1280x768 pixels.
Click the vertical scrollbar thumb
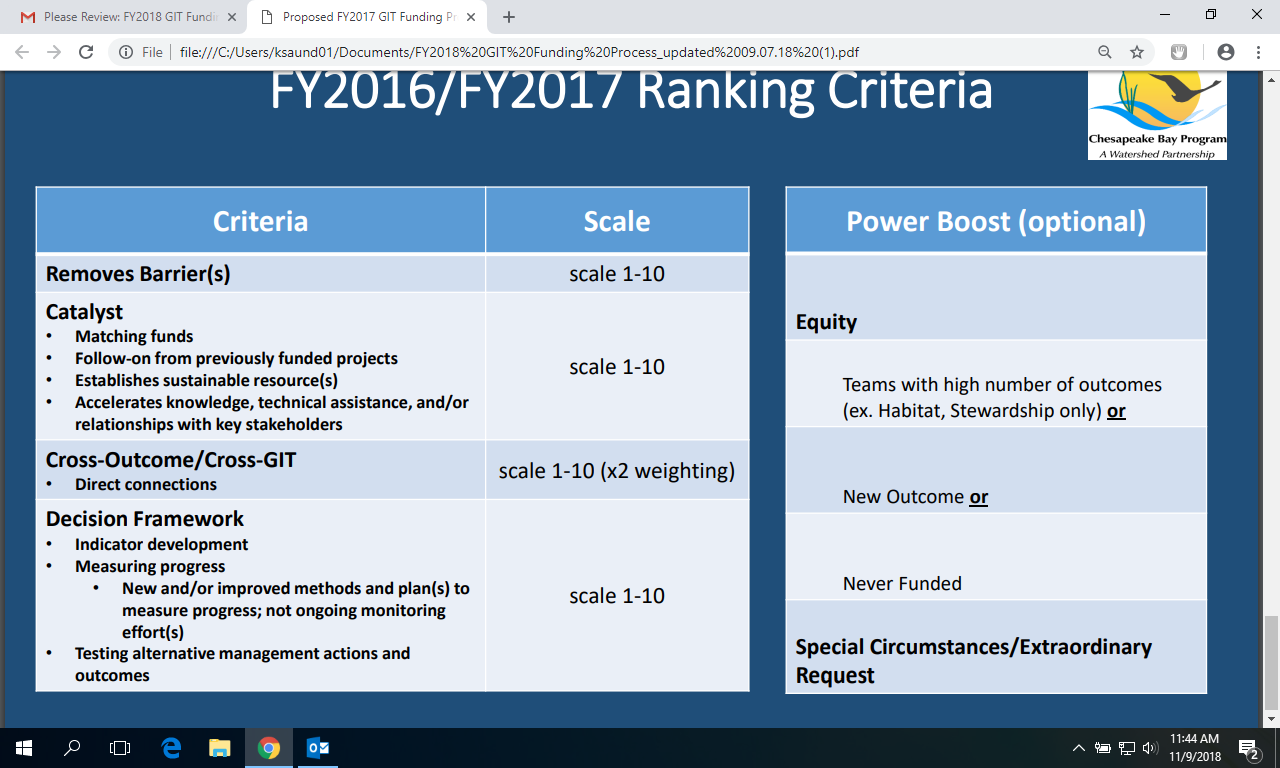pyautogui.click(x=1271, y=660)
